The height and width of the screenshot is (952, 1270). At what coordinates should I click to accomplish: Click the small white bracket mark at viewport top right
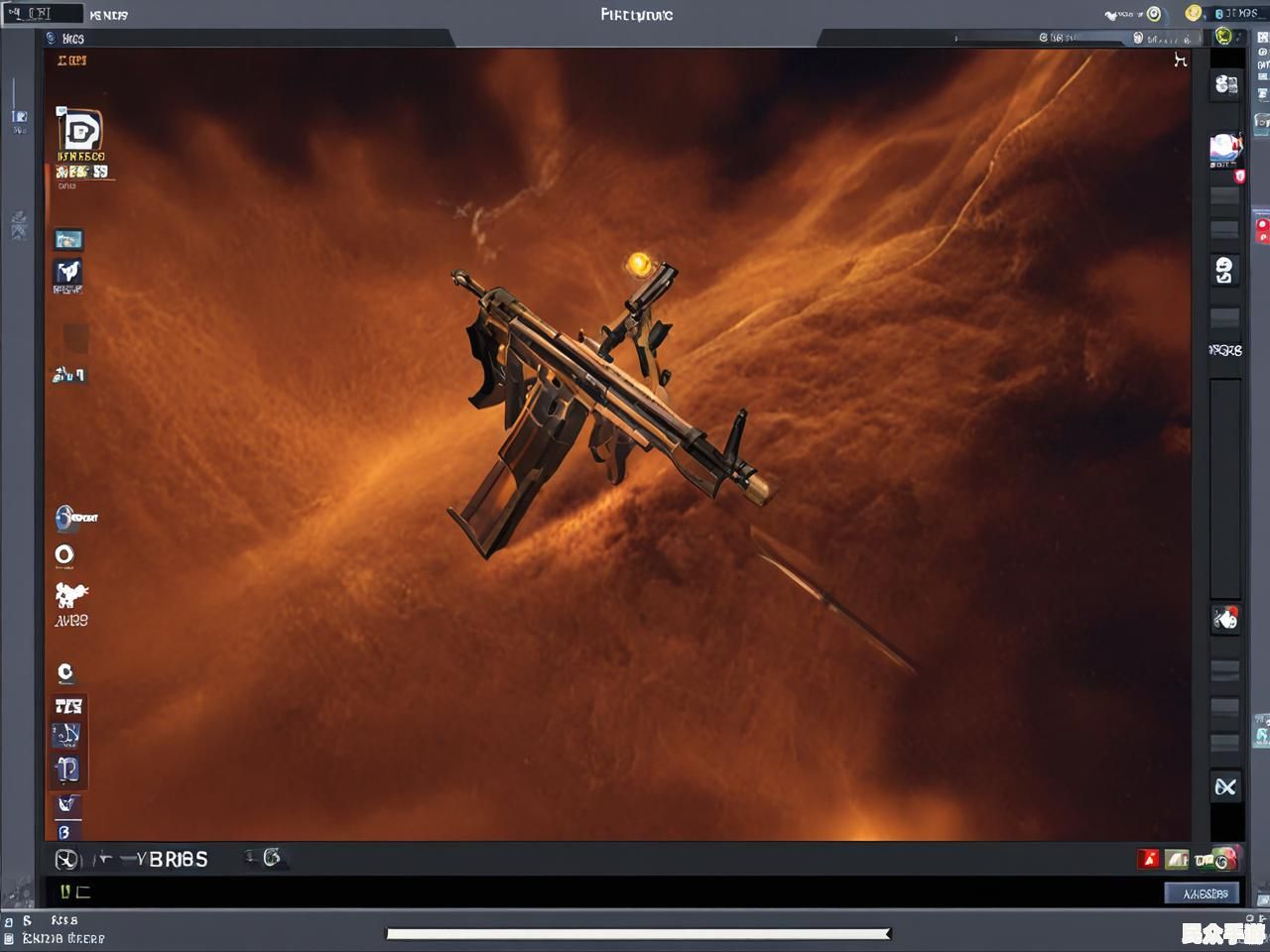coord(1180,60)
